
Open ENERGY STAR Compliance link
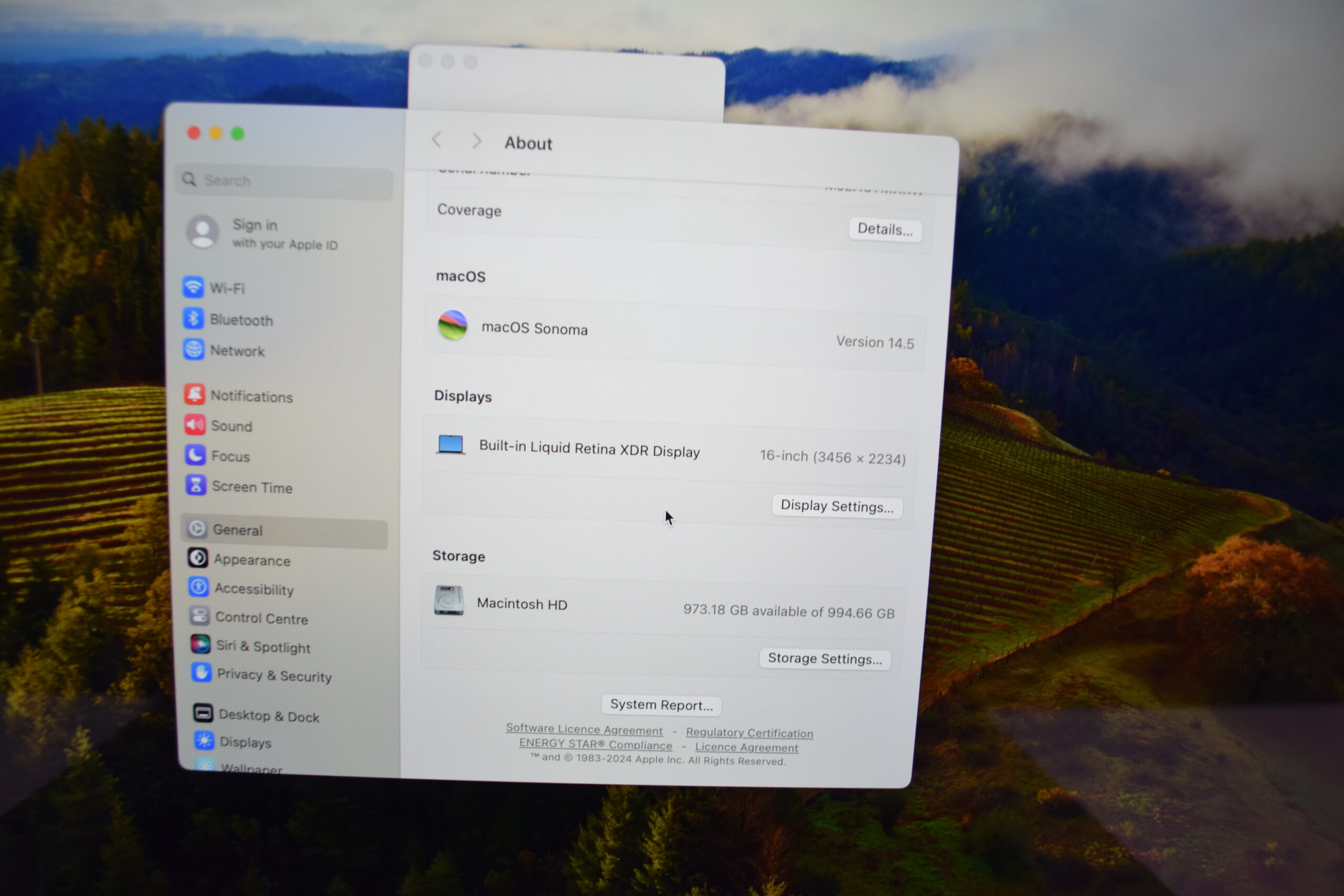click(595, 745)
